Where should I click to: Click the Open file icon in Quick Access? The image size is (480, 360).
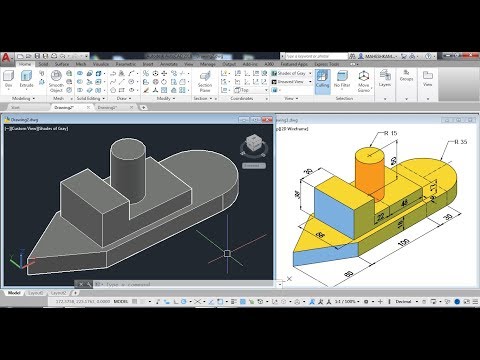[x=29, y=56]
